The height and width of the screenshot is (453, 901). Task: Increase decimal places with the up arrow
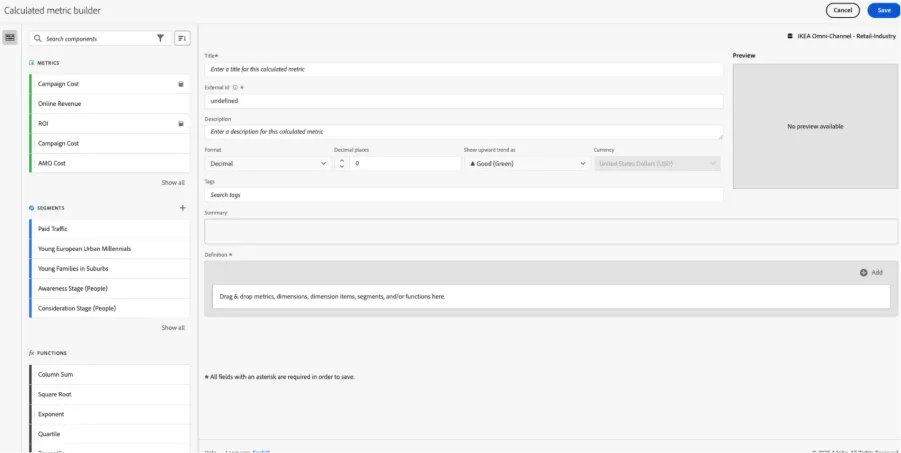pos(342,160)
